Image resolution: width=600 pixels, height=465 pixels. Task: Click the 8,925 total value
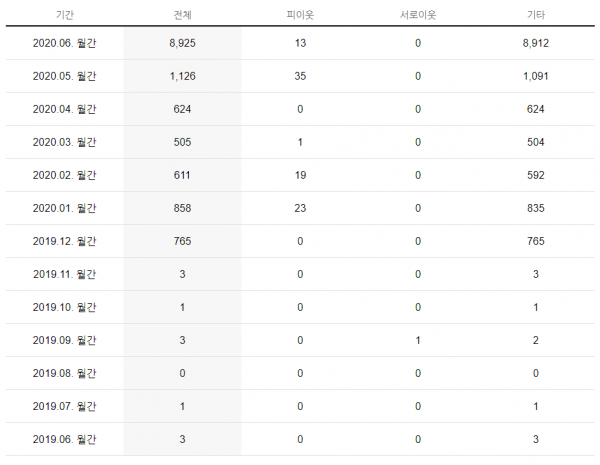(x=182, y=43)
